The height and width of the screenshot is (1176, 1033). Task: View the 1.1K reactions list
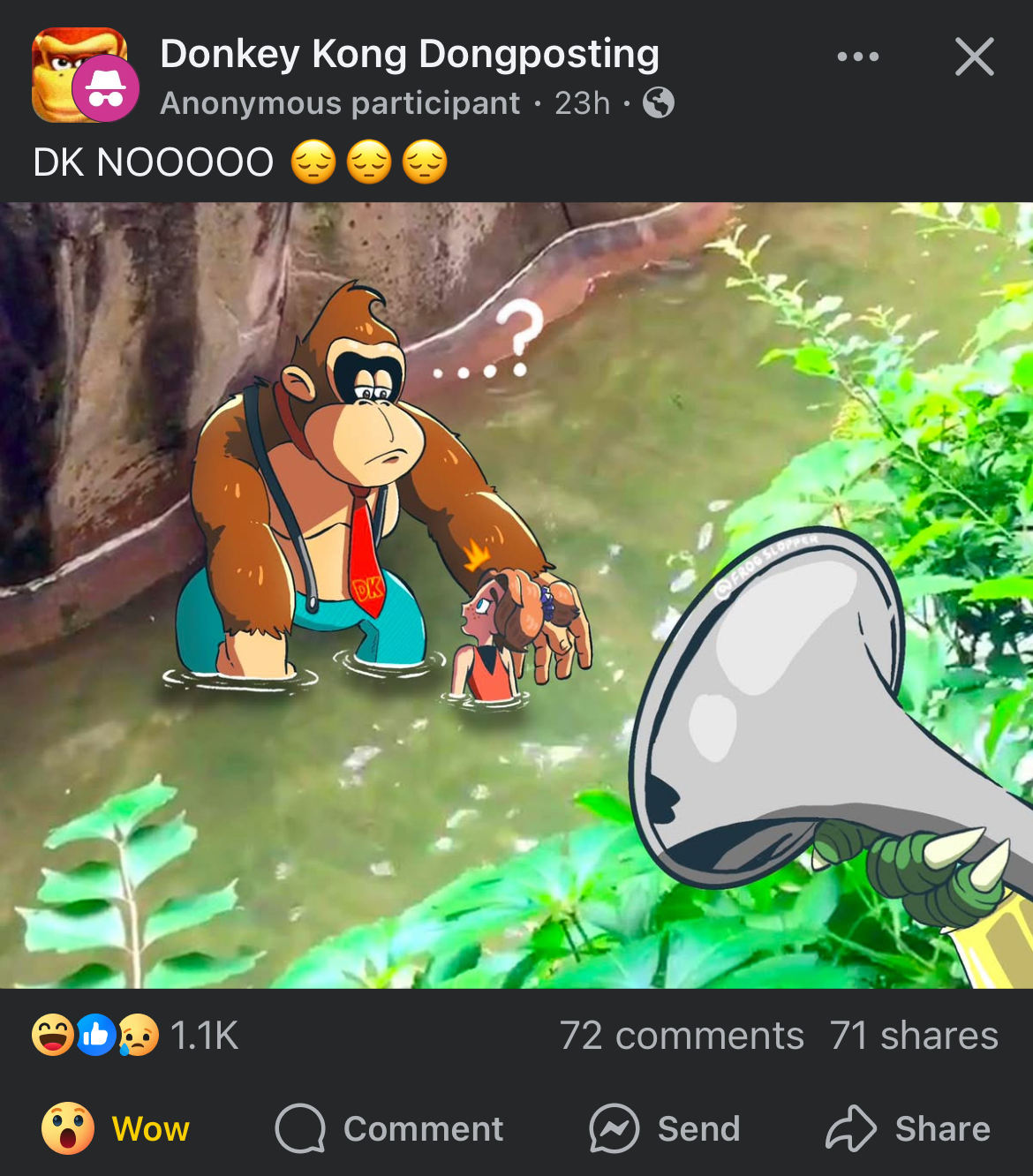pyautogui.click(x=204, y=1036)
